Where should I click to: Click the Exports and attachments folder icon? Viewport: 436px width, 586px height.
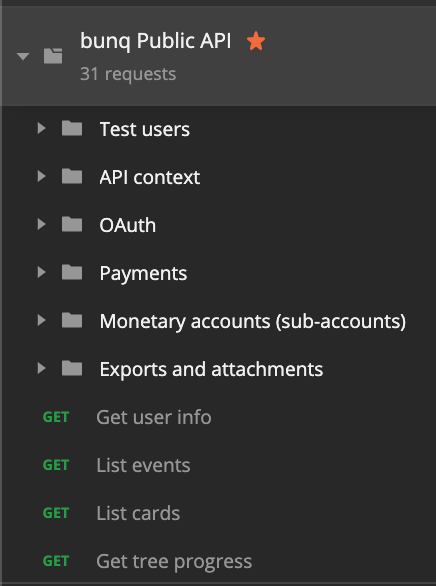[x=72, y=368]
